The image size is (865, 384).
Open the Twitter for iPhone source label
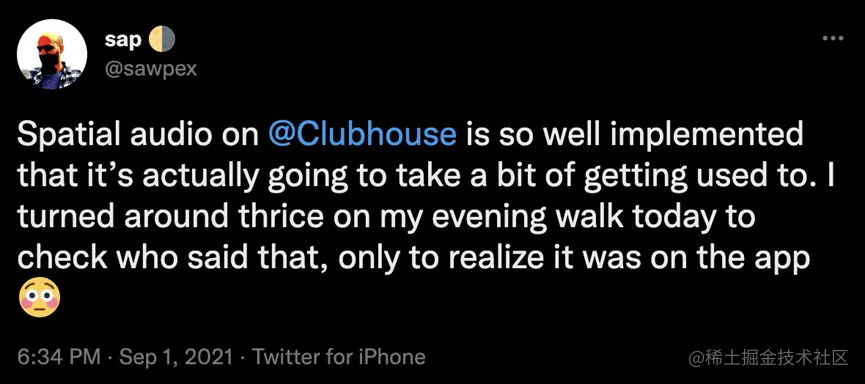(337, 357)
